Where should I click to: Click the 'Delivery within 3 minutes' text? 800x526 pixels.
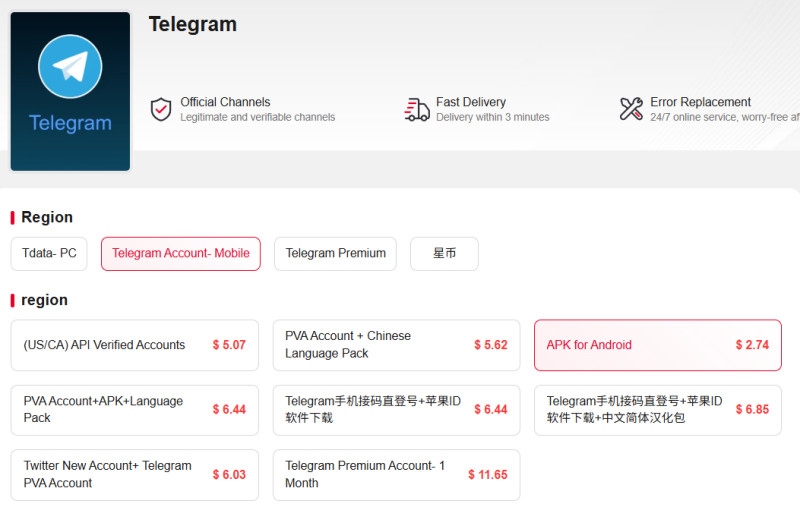493,117
